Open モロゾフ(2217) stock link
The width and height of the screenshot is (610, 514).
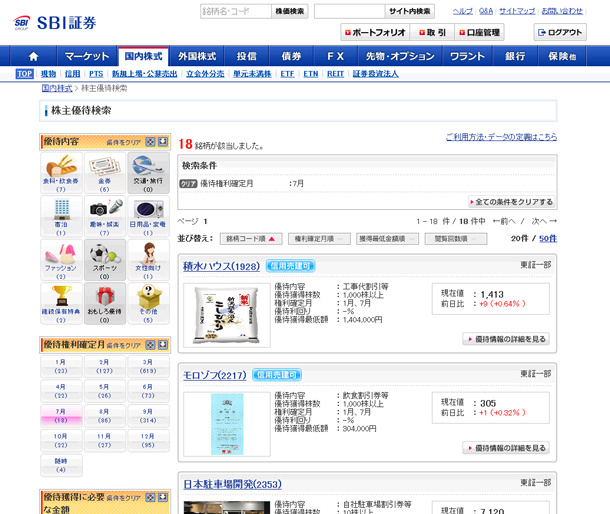pyautogui.click(x=215, y=375)
